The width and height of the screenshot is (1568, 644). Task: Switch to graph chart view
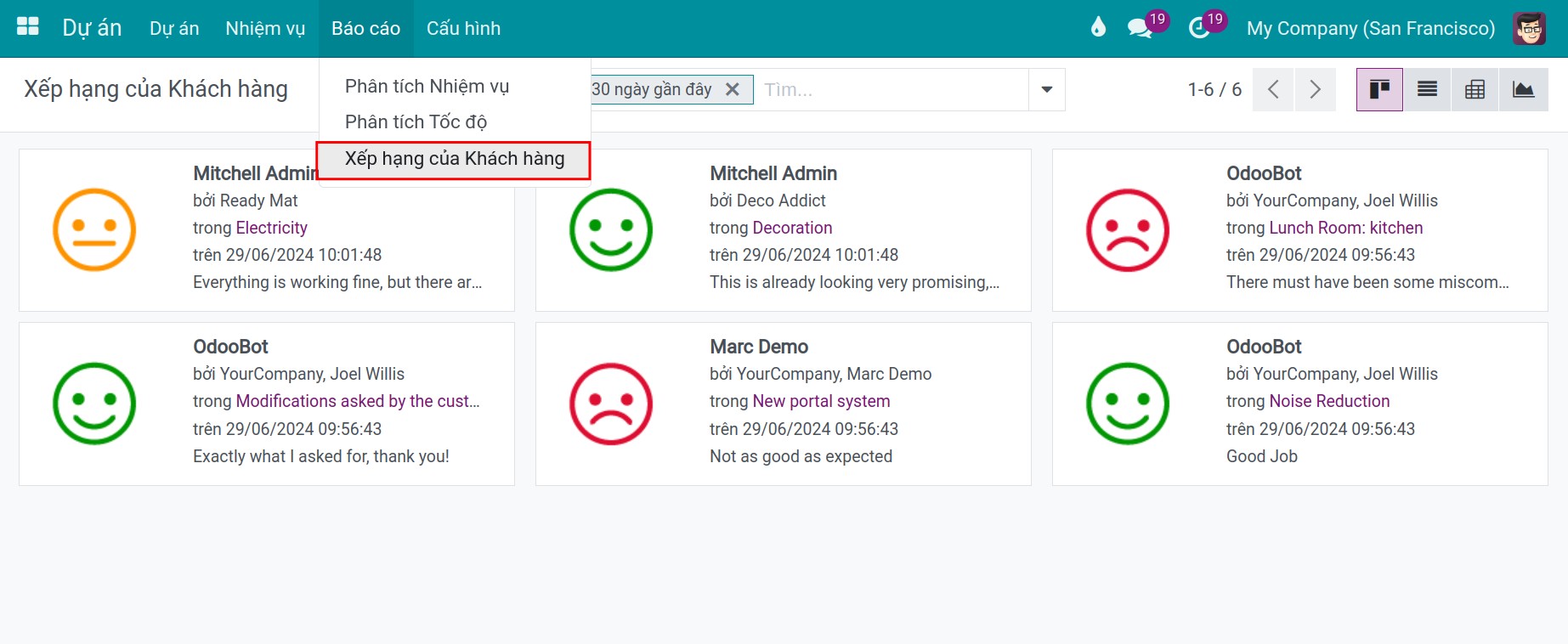(x=1524, y=89)
